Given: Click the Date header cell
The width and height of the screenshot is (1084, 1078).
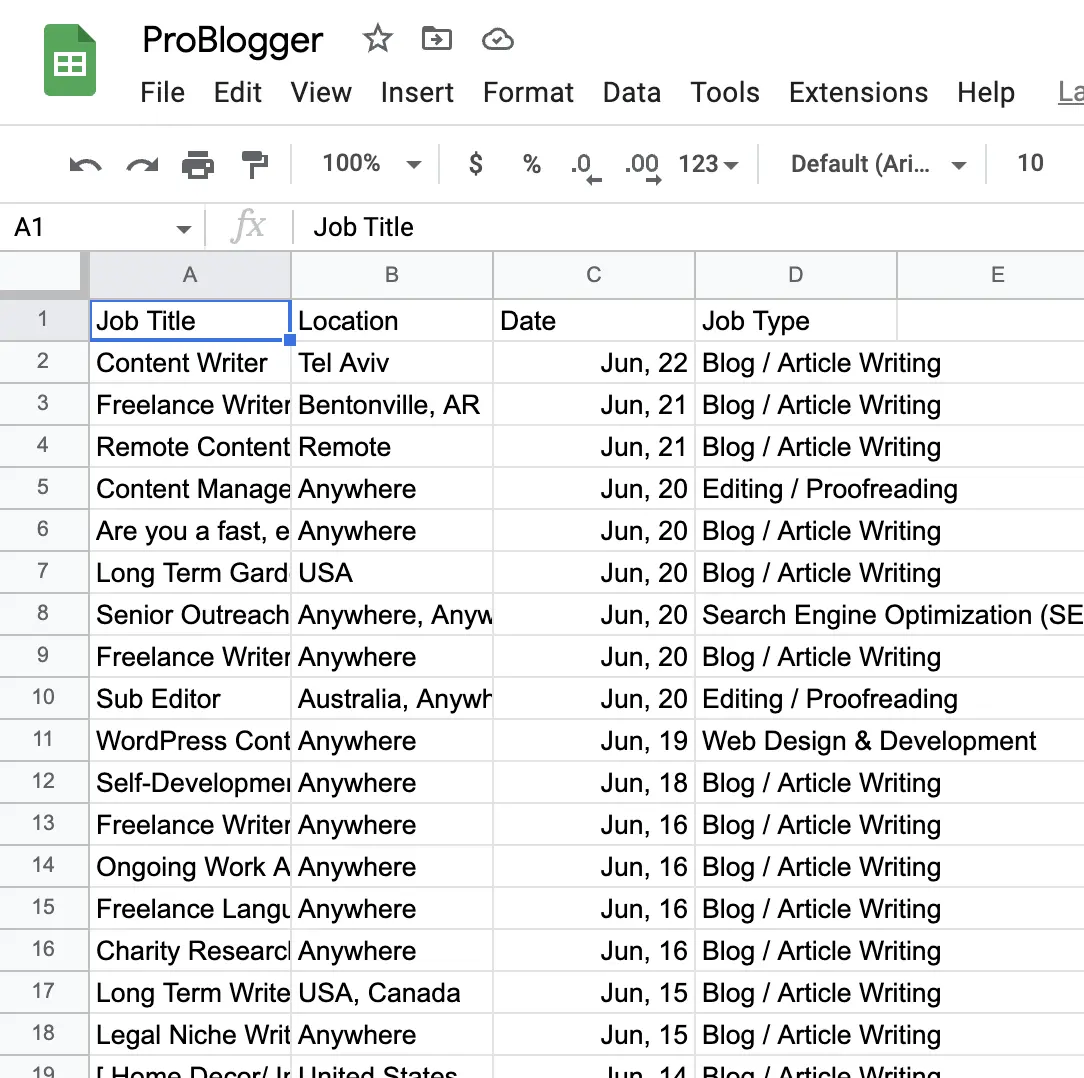Looking at the screenshot, I should [594, 321].
